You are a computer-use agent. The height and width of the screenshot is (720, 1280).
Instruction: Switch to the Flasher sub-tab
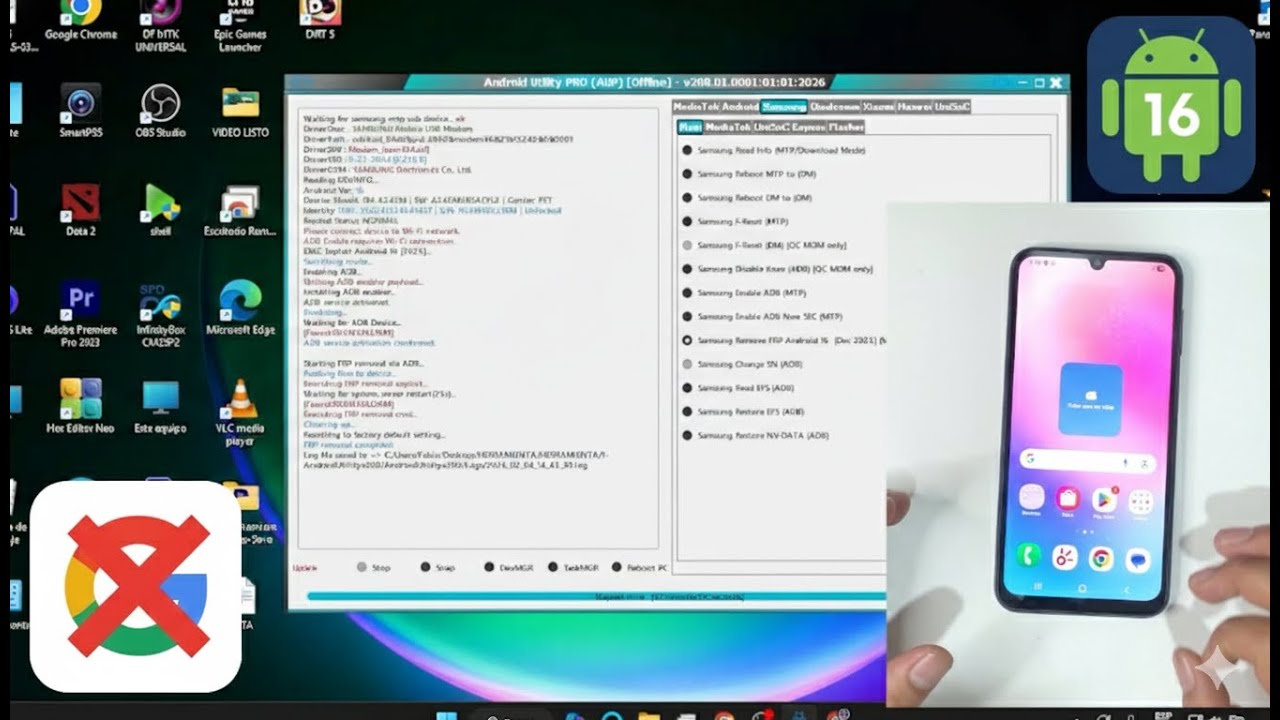(846, 127)
